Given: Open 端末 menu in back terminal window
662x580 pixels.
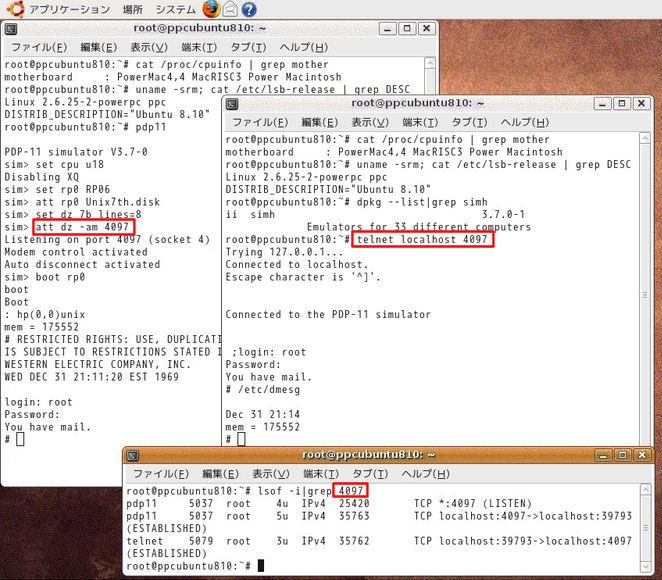Looking at the screenshot, I should [x=199, y=47].
